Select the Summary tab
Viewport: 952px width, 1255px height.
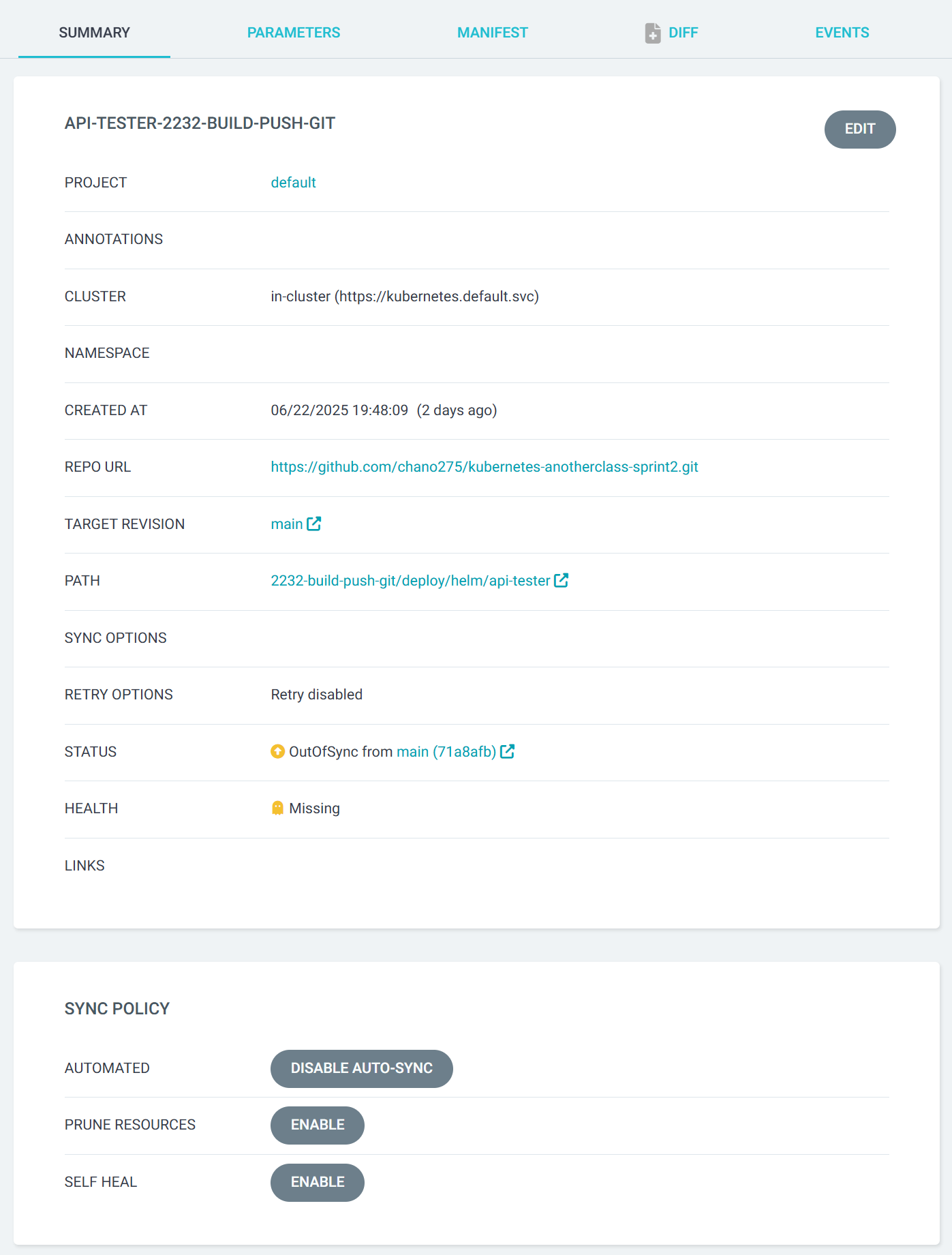tap(94, 33)
